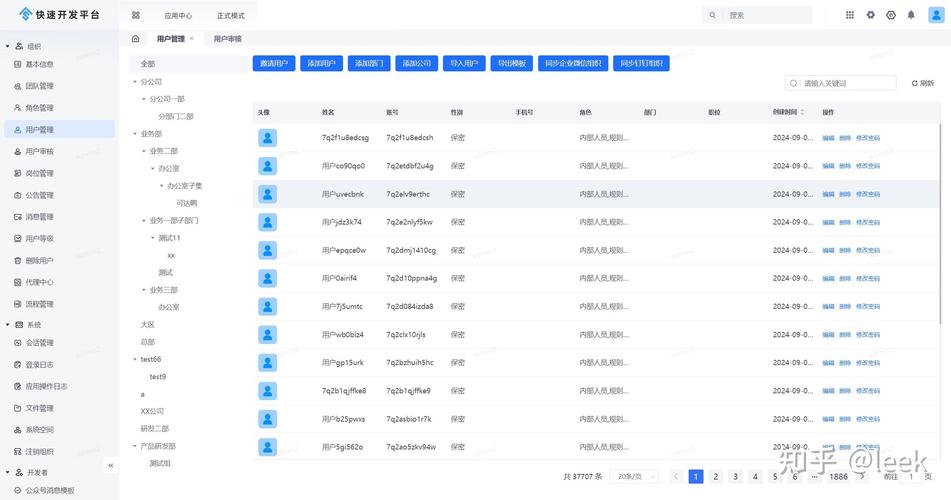951x500 pixels.
Task: Click the 删除用户 trash icon in the sidebar
Action: [18, 260]
